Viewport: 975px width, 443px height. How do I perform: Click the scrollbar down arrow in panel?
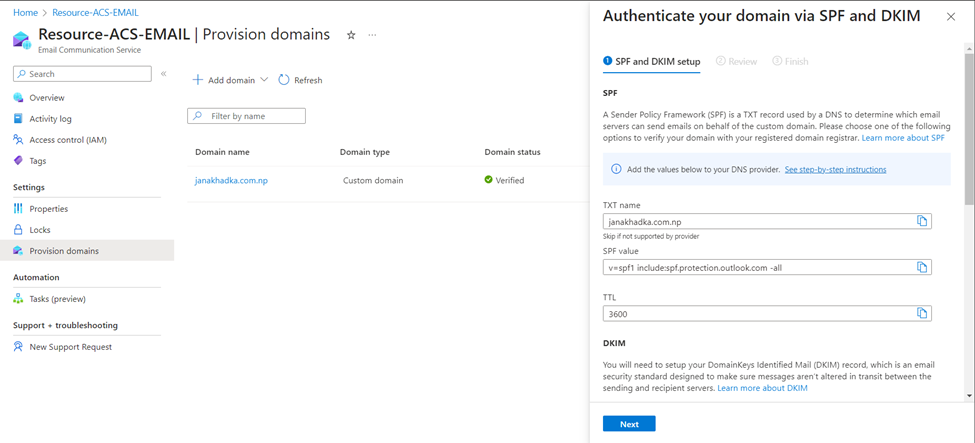pos(969,395)
